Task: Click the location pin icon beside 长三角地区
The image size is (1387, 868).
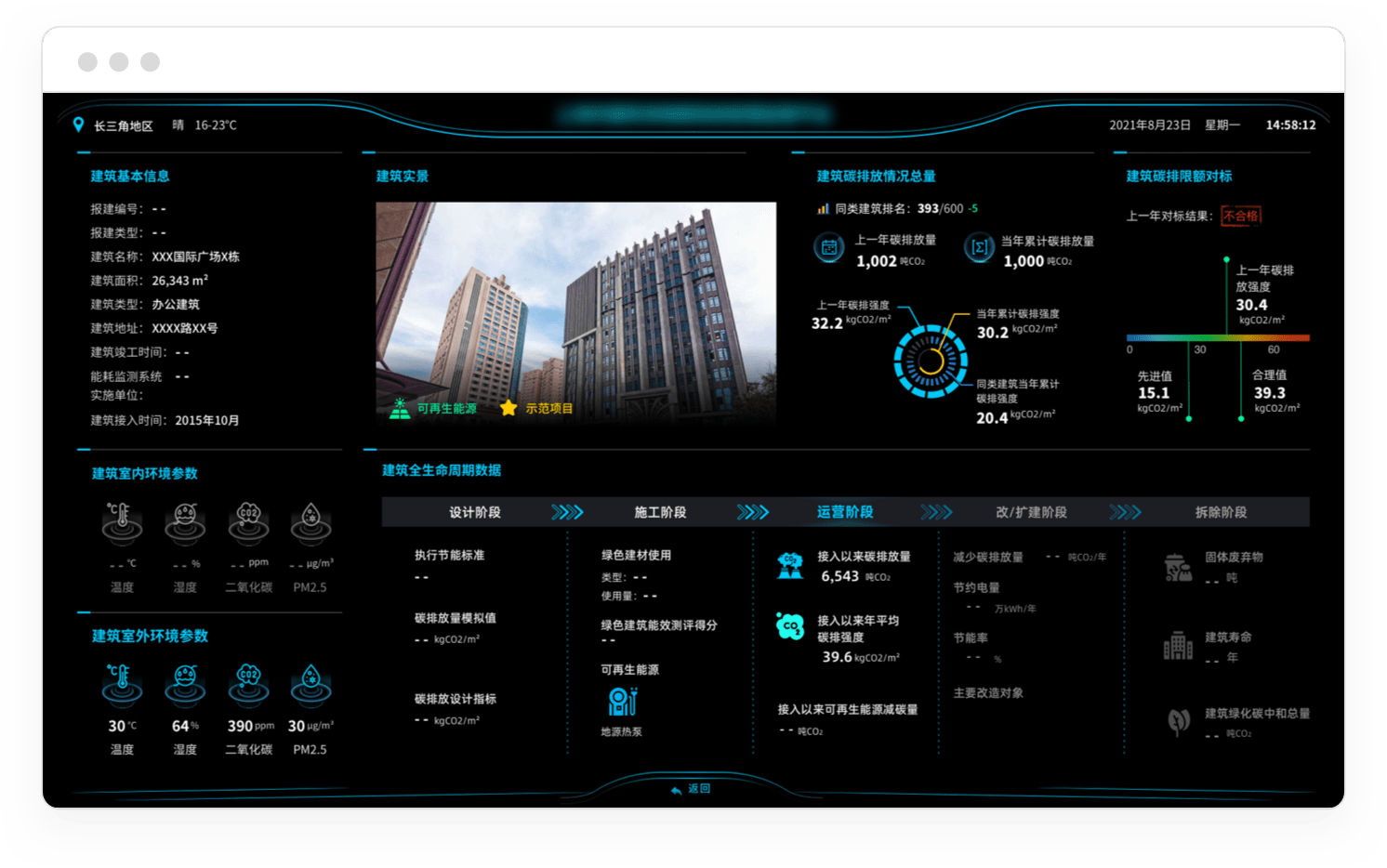Action: 78,125
